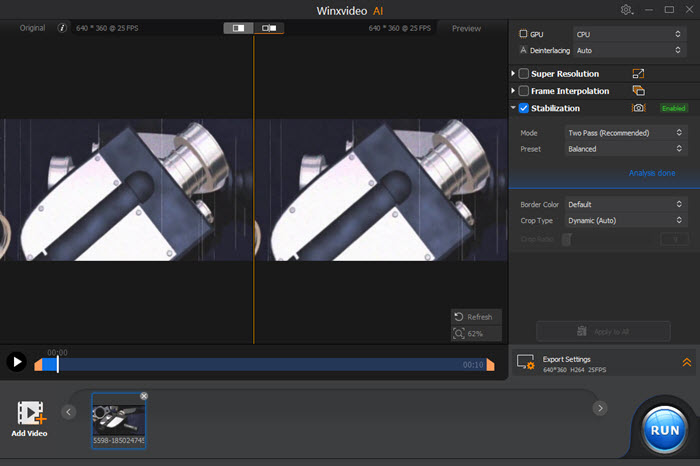The image size is (700, 466).
Task: Click the Stabilization camera icon
Action: [x=639, y=108]
